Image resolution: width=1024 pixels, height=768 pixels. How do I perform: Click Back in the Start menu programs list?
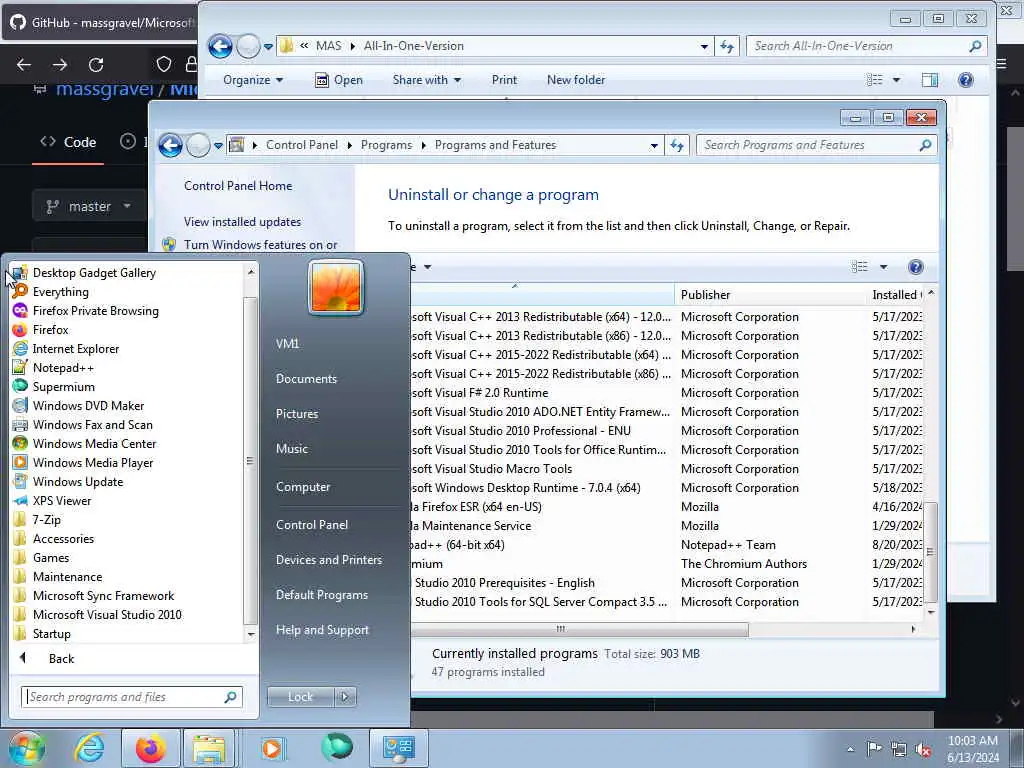(61, 659)
